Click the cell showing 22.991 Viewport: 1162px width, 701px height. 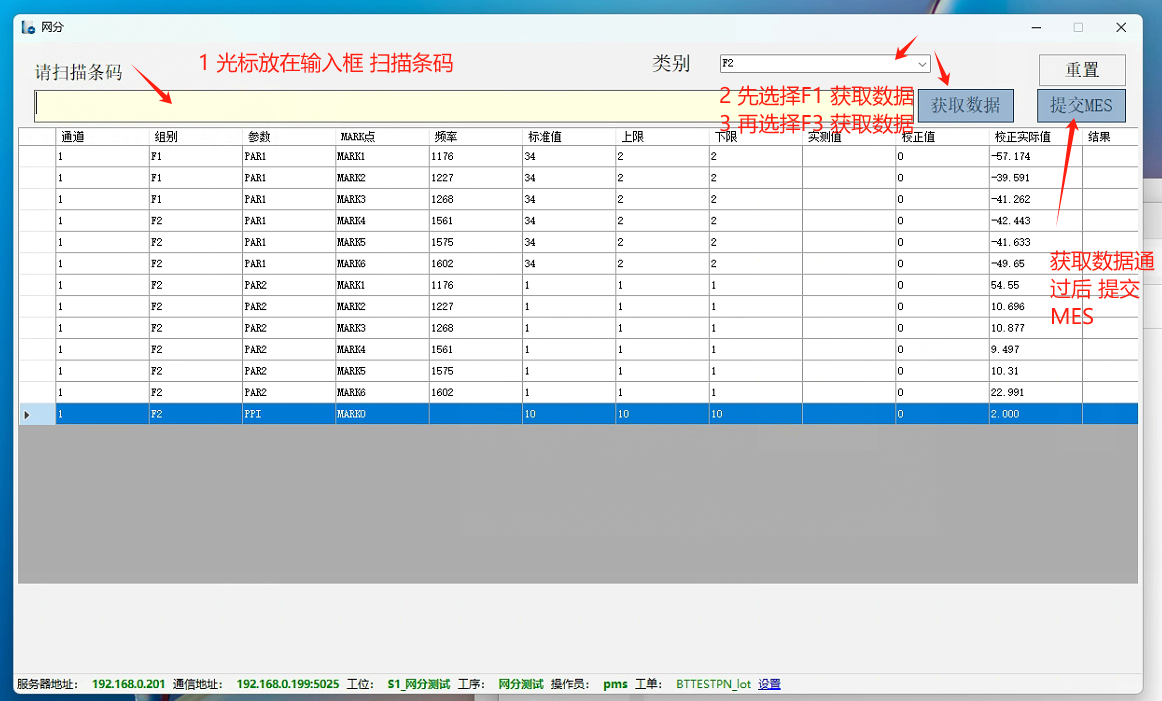click(1034, 392)
